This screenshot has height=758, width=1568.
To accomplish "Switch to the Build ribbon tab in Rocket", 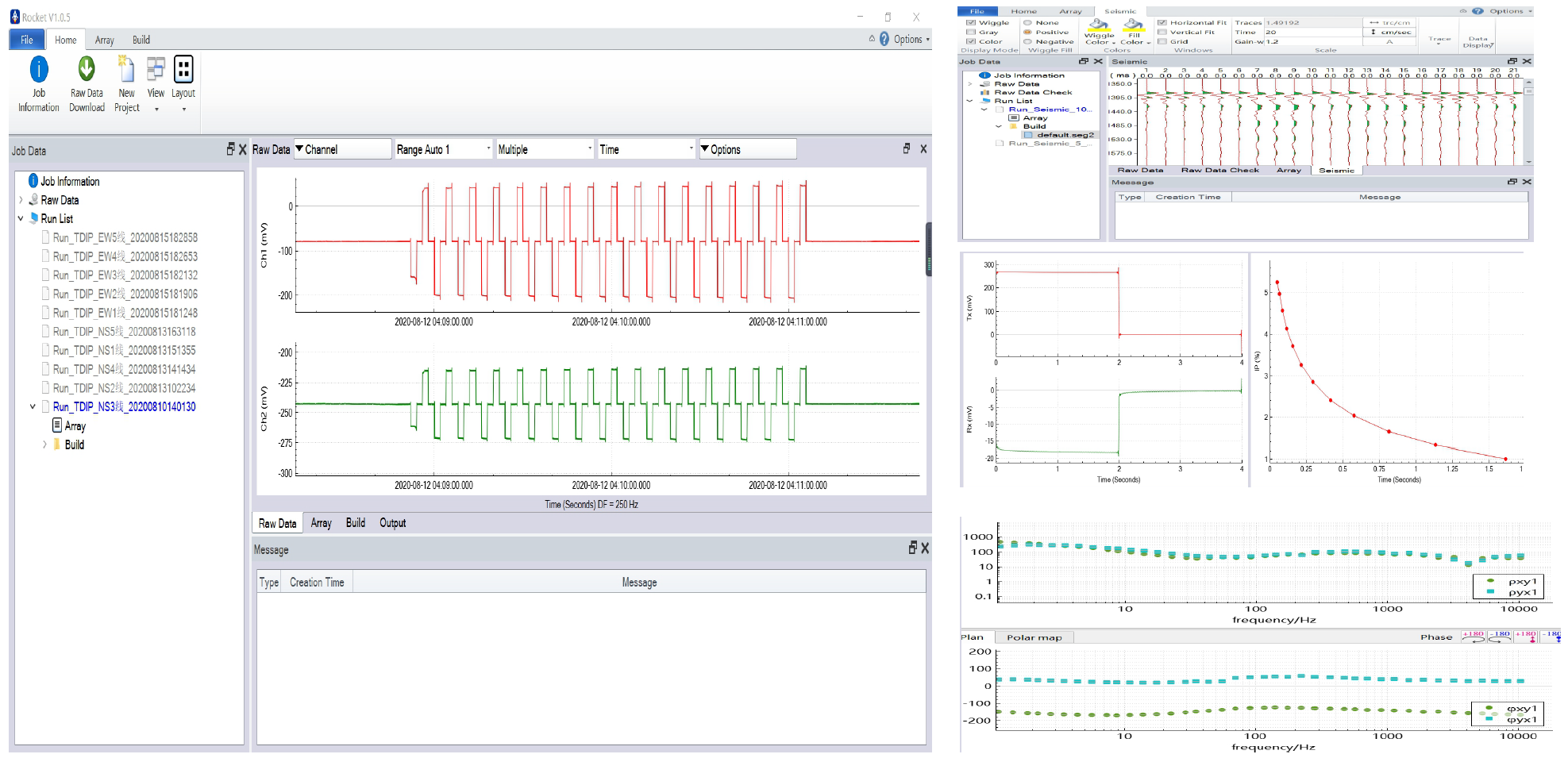I will [141, 40].
